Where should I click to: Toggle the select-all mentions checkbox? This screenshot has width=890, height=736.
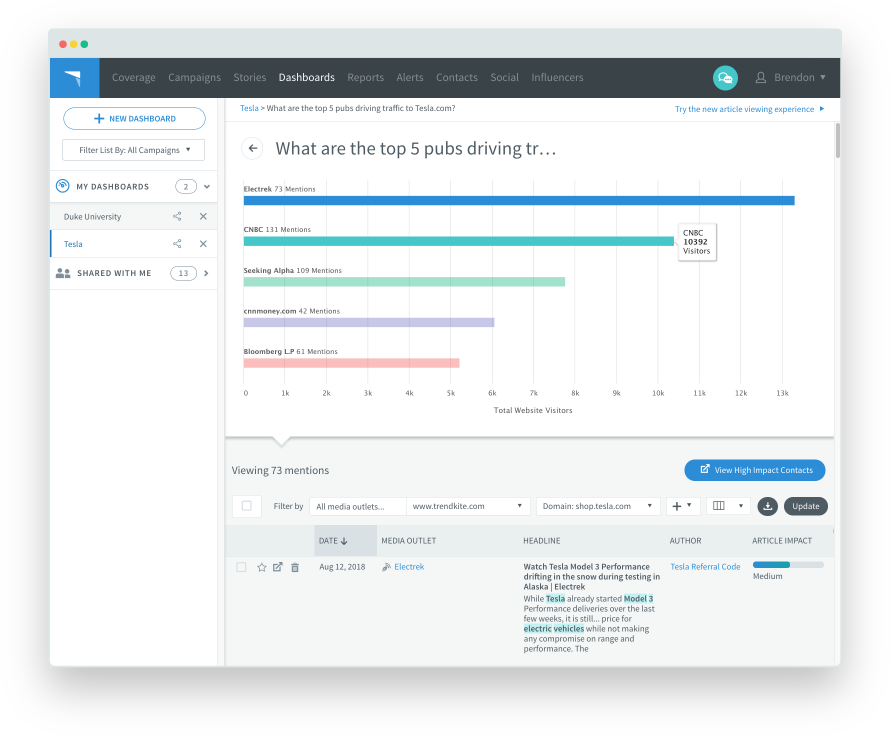pyautogui.click(x=246, y=506)
